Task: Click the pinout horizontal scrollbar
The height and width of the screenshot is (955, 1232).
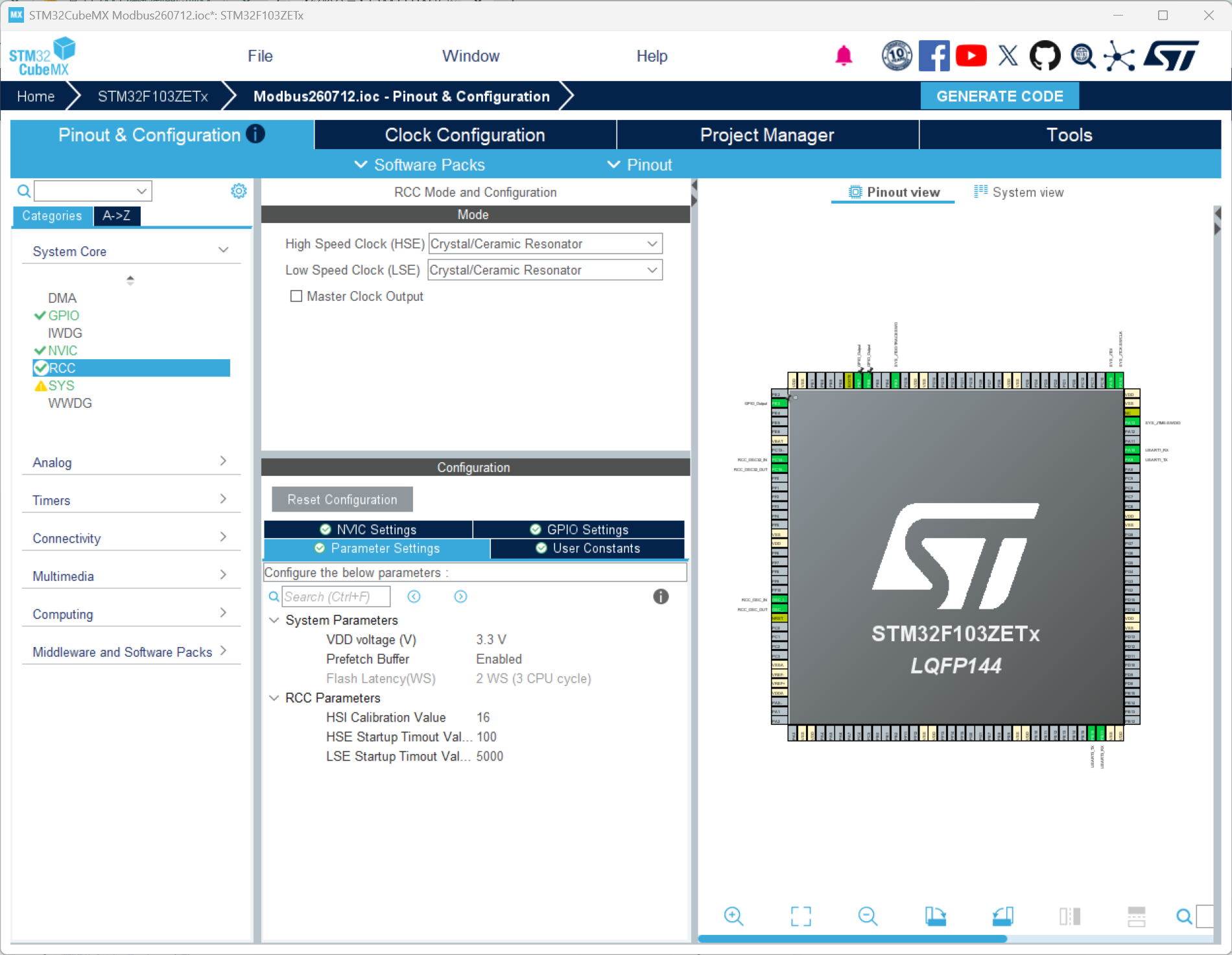Action: point(852,938)
